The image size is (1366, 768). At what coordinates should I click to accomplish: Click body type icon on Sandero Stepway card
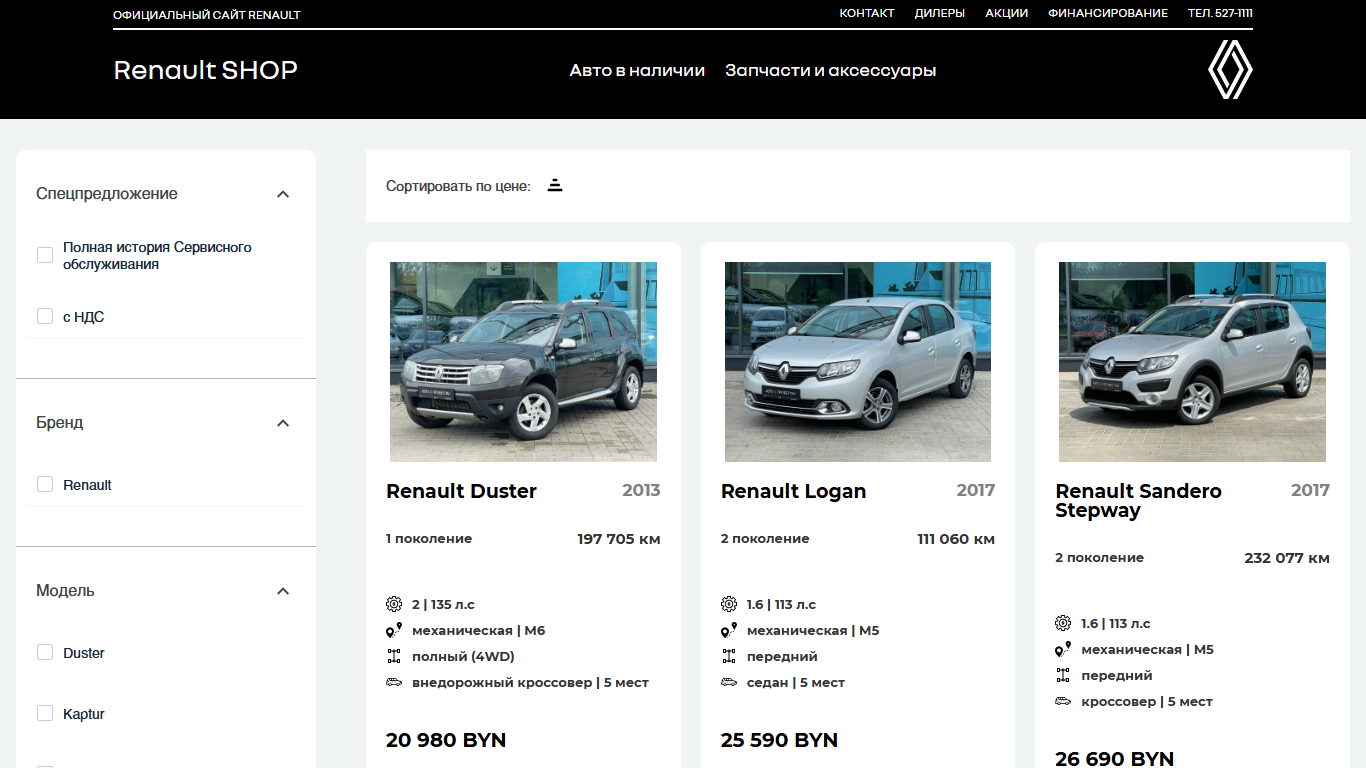click(1063, 701)
